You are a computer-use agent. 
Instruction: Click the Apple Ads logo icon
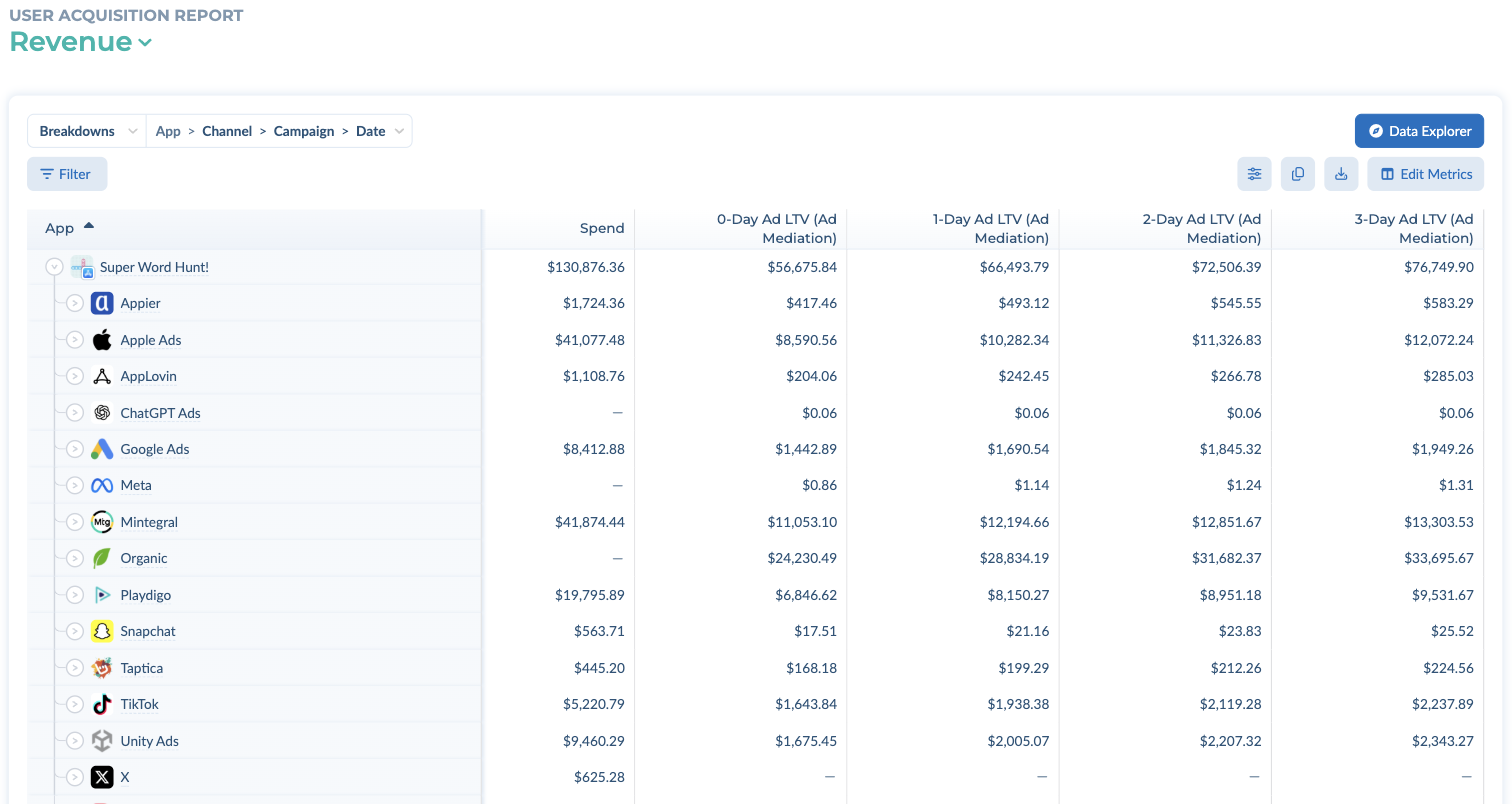click(x=102, y=340)
